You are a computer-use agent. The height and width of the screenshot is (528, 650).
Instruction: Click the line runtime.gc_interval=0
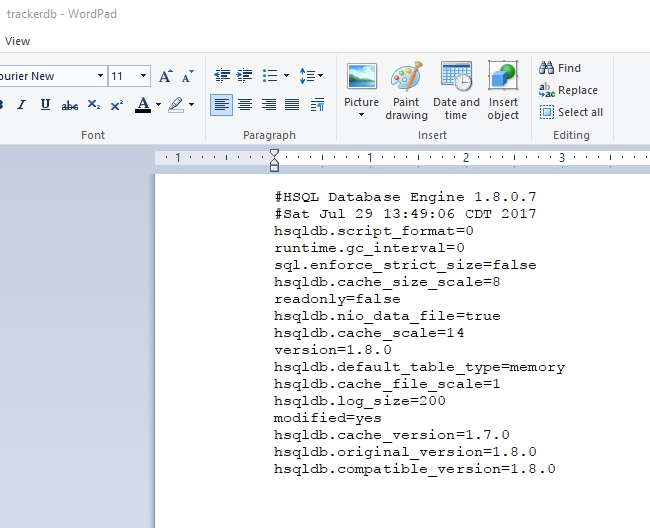click(x=369, y=248)
